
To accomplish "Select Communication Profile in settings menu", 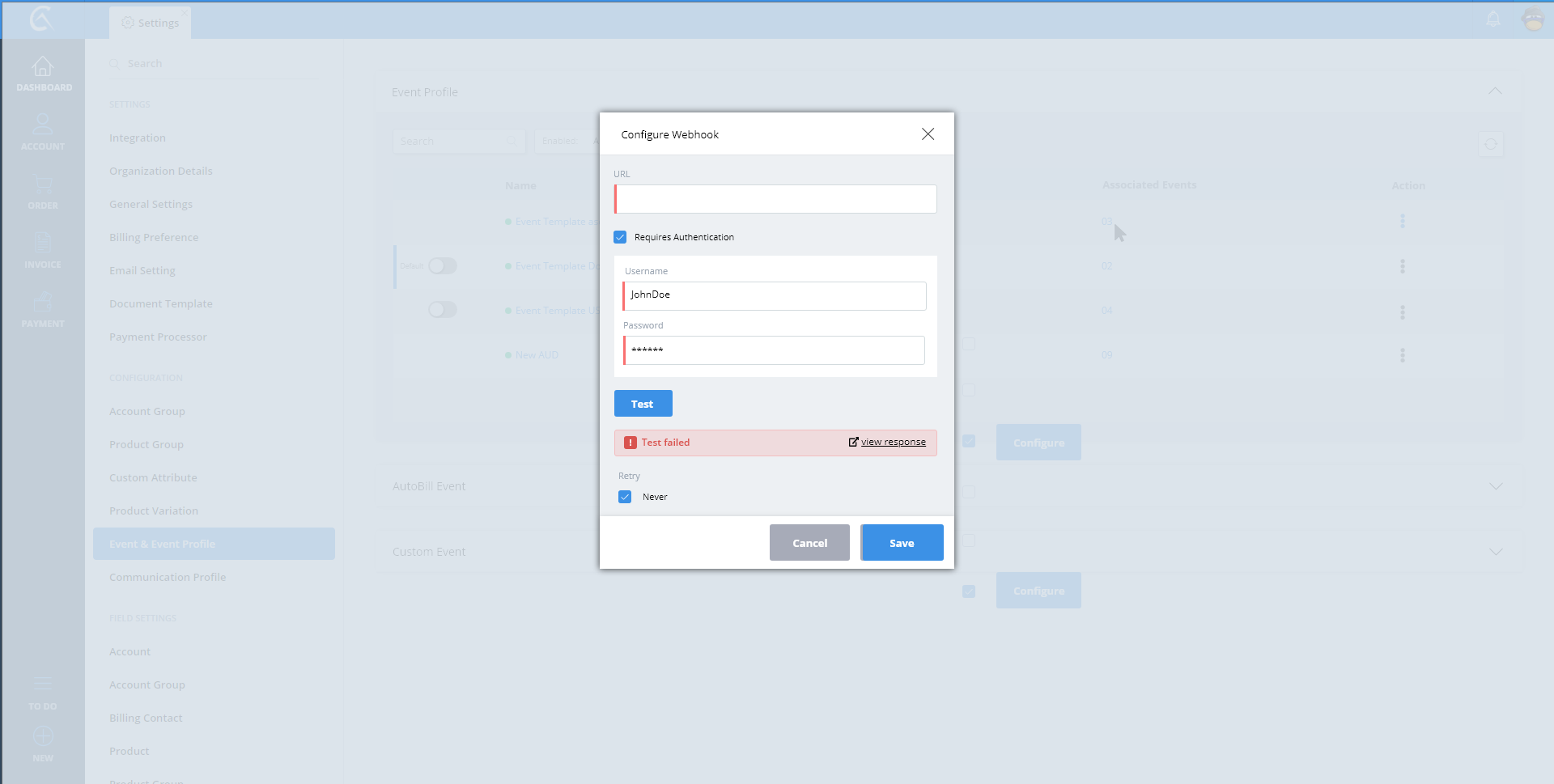I will (168, 577).
